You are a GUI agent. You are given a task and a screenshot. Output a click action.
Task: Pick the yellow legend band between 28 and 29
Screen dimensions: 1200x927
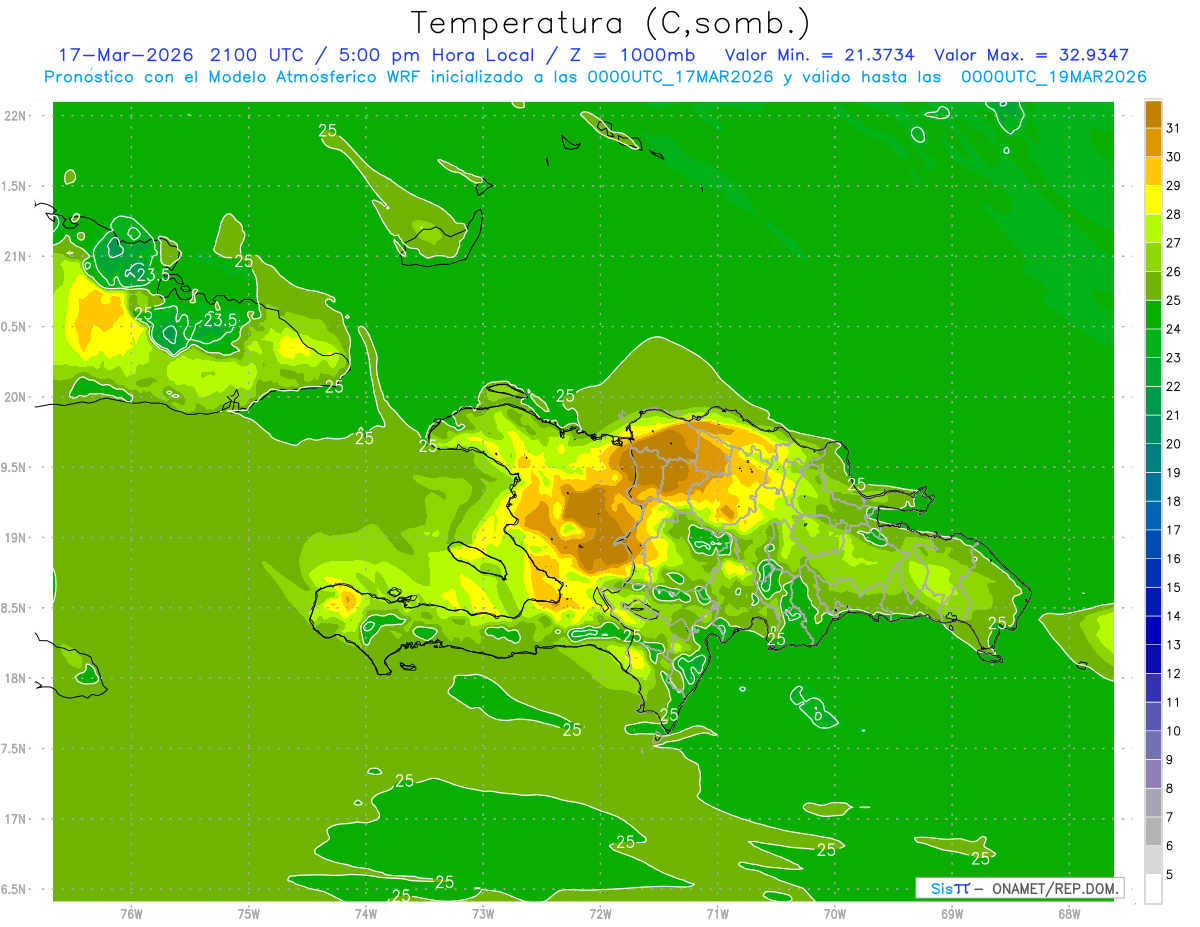1153,199
